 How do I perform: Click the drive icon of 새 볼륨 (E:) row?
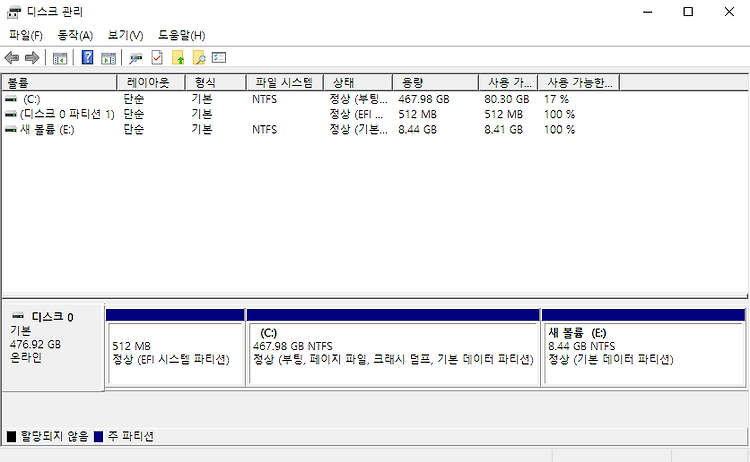coord(11,130)
